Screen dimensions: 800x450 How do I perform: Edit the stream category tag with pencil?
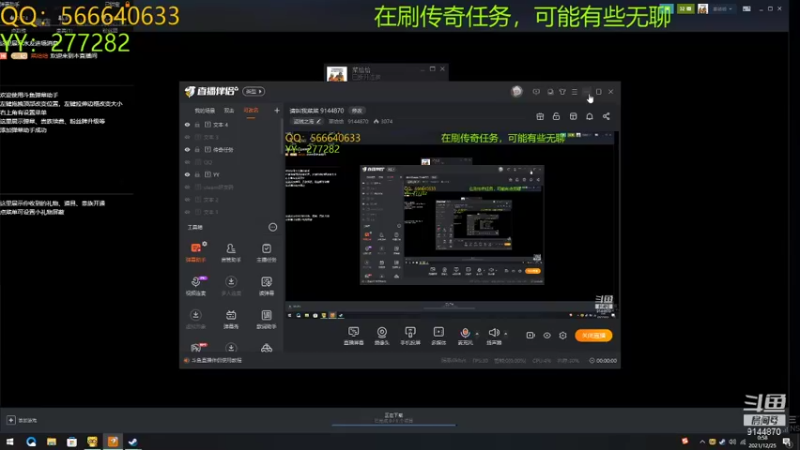click(307, 121)
